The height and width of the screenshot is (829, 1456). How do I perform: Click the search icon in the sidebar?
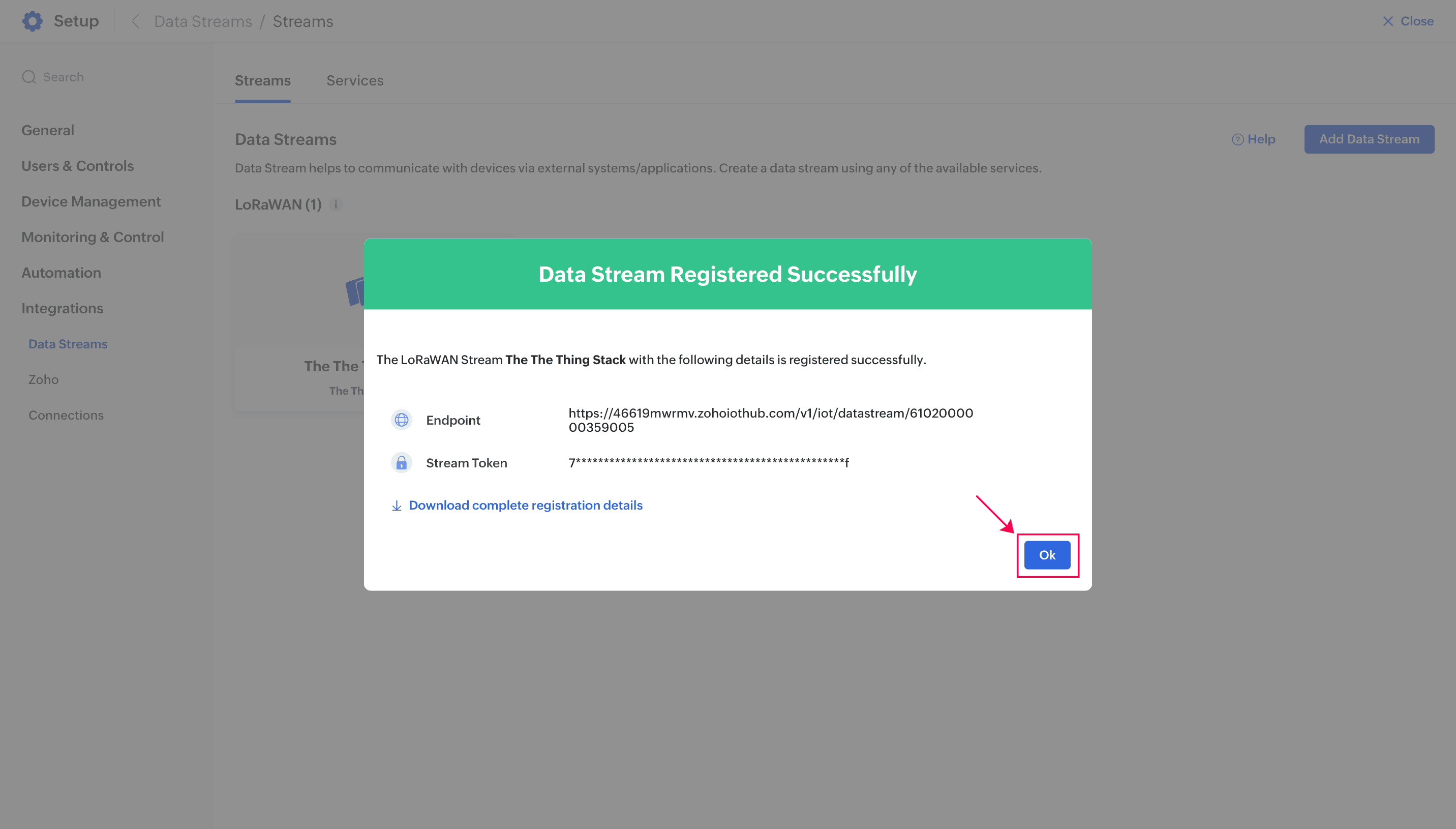pos(29,76)
